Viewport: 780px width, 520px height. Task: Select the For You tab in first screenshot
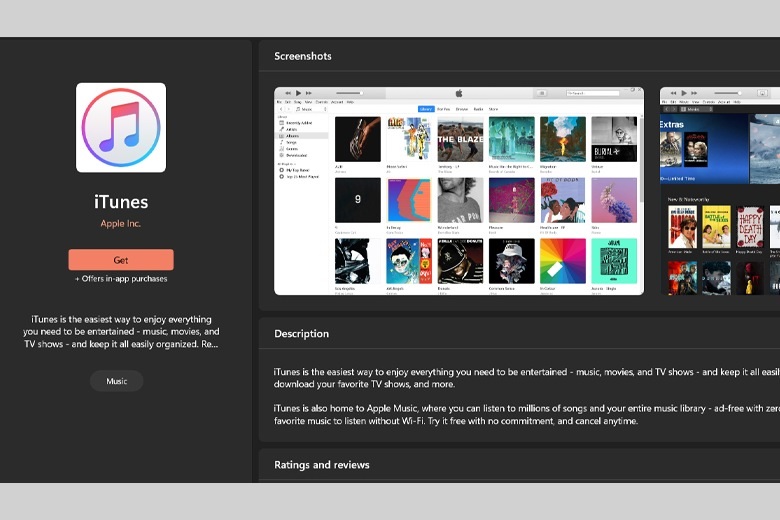pos(443,109)
